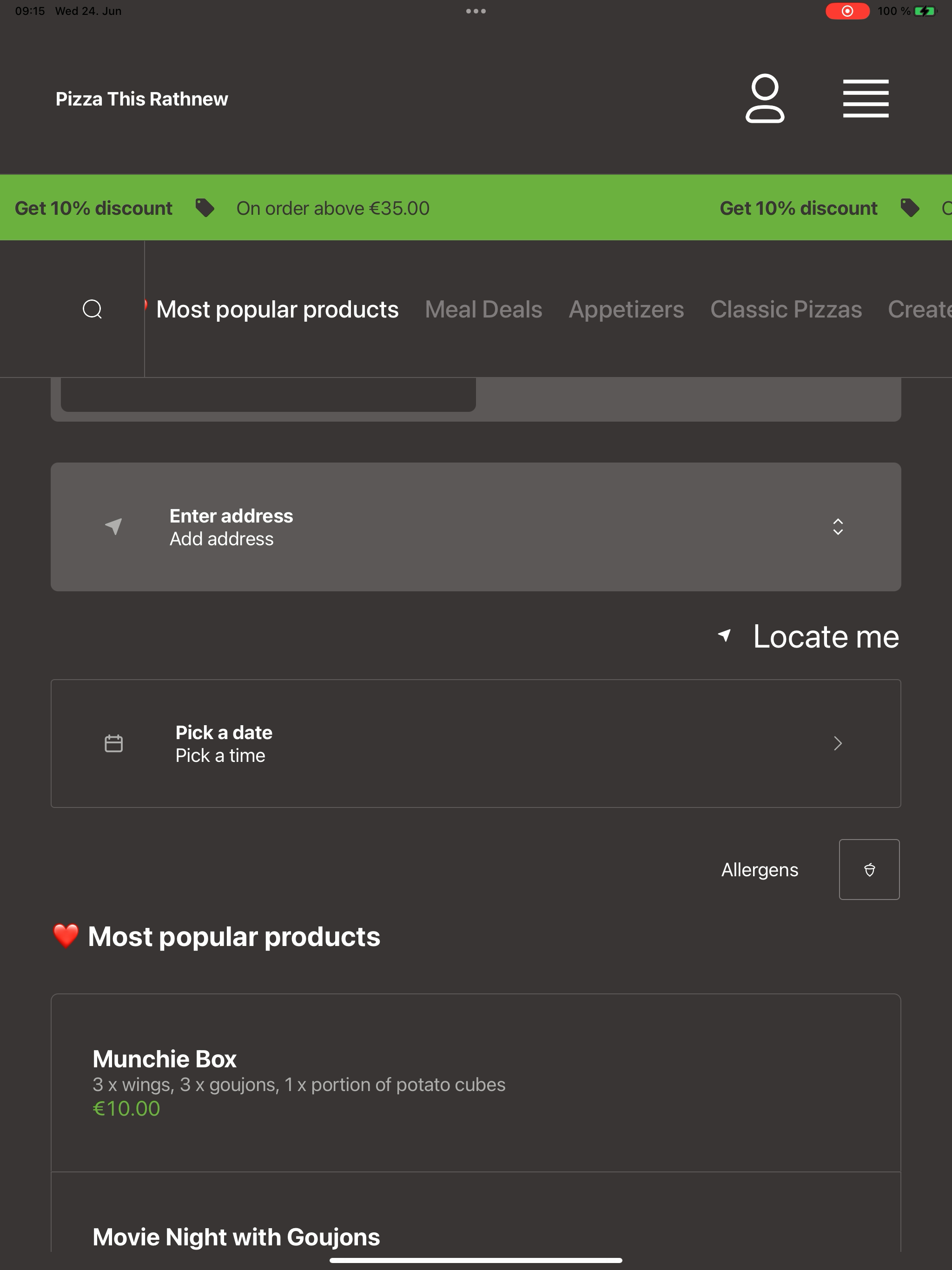Open the user account profile icon
Screen dimensions: 952x1270
pyautogui.click(x=765, y=98)
